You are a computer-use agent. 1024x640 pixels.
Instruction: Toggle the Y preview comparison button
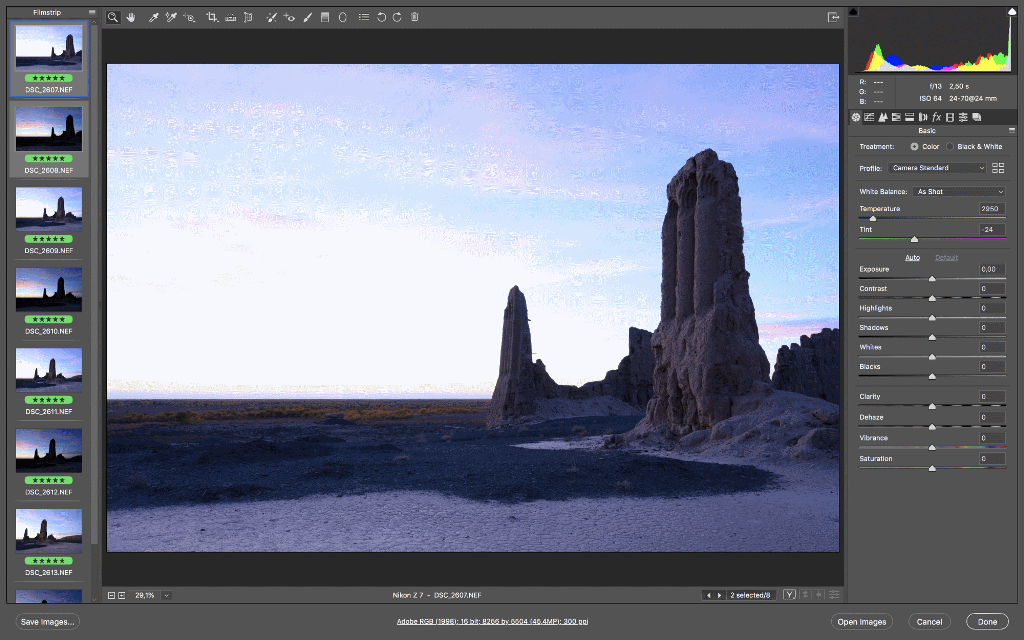pyautogui.click(x=789, y=594)
